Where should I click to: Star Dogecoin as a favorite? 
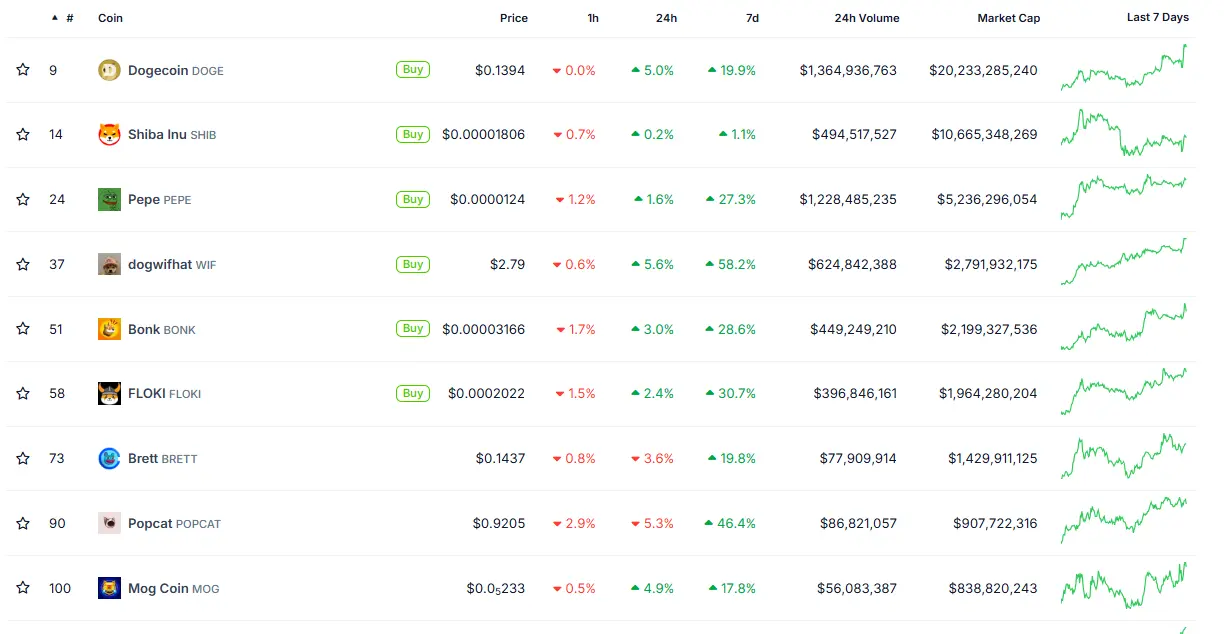(x=22, y=70)
